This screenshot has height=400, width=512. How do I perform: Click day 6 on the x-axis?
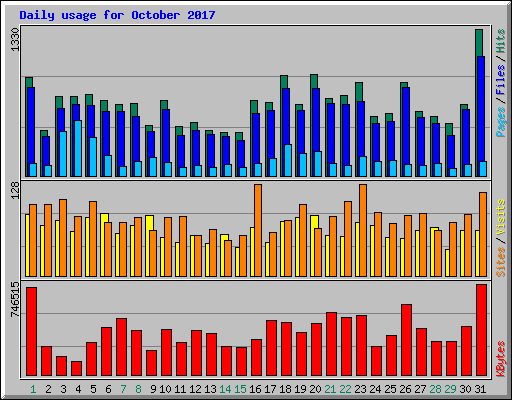click(108, 389)
